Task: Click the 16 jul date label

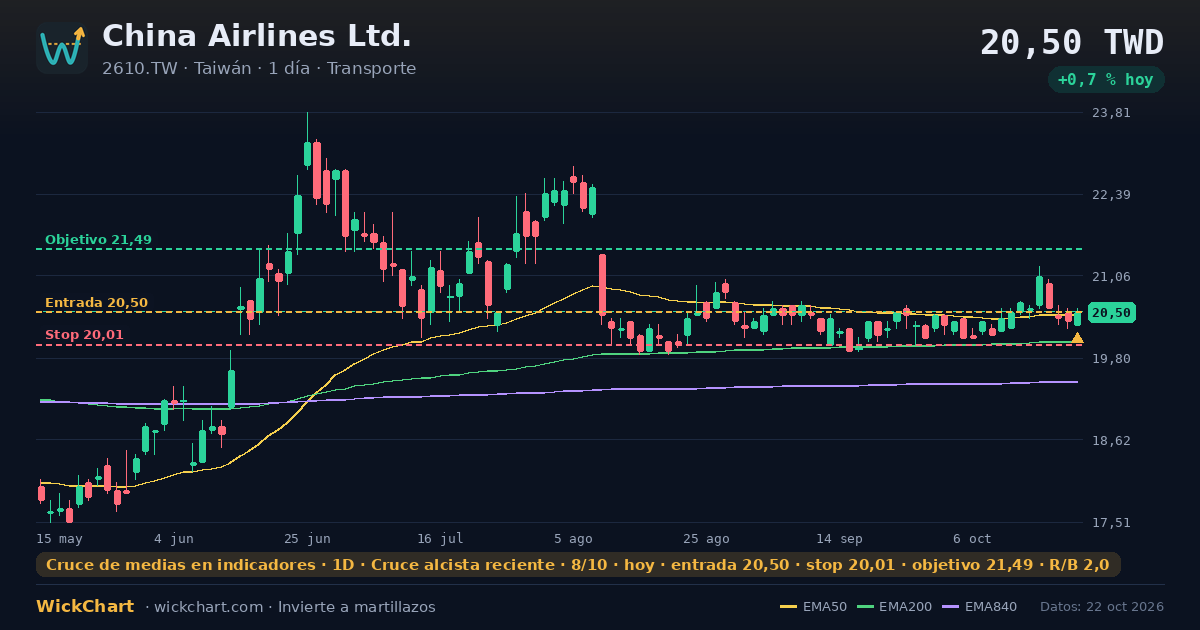Action: tap(440, 538)
